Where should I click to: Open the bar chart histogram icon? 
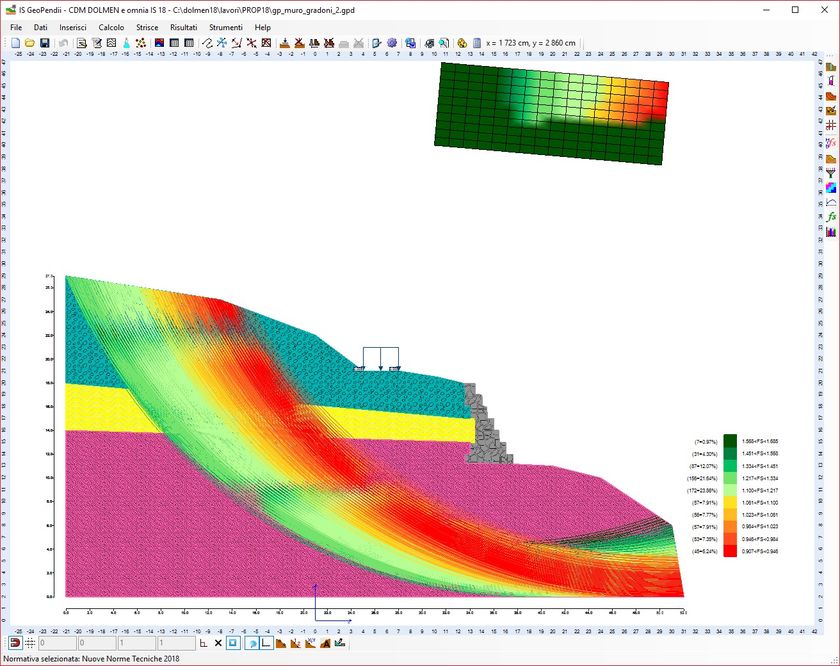click(831, 231)
